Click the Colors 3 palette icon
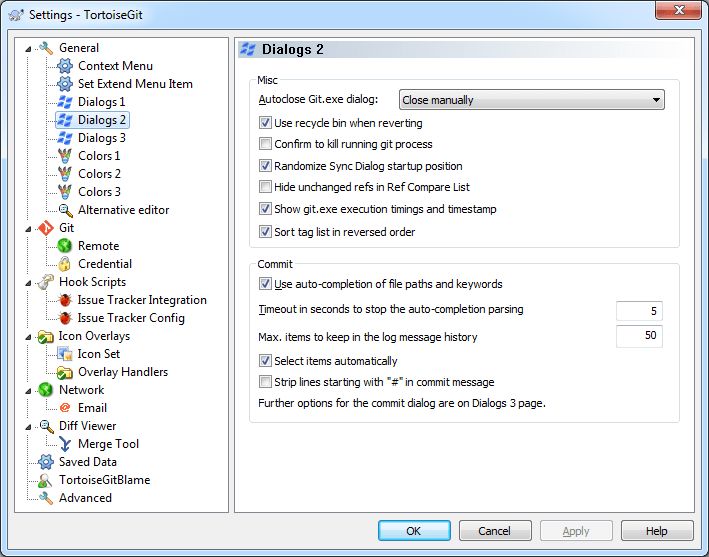Viewport: 709px width, 557px height. (65, 192)
